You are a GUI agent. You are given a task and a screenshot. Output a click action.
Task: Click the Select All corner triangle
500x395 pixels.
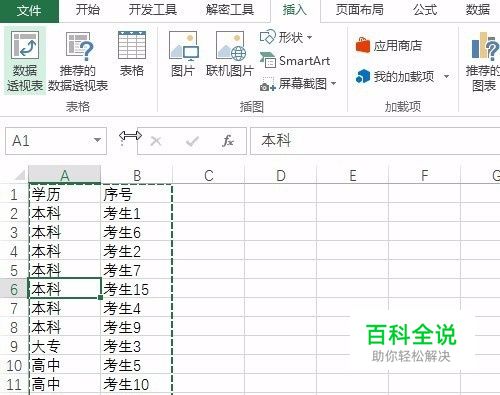click(19, 175)
